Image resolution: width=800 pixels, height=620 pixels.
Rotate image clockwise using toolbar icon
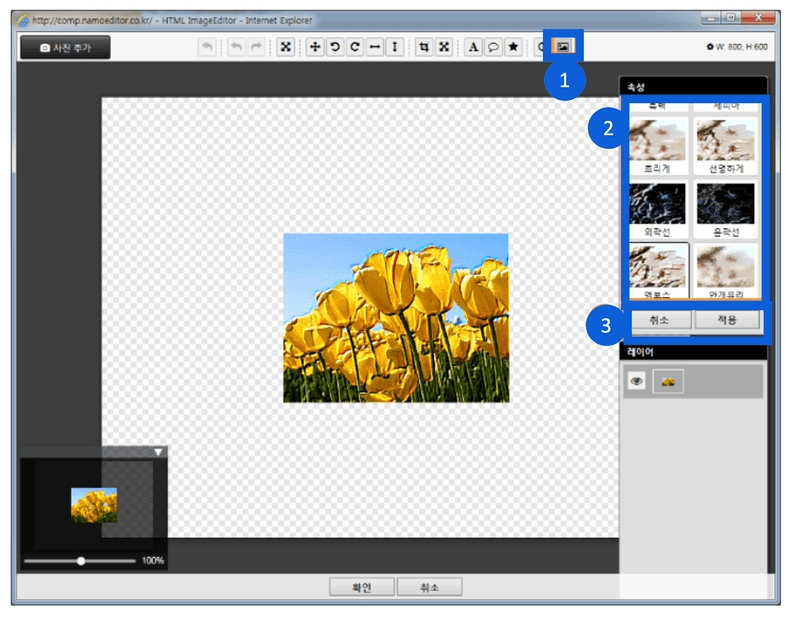click(x=355, y=47)
